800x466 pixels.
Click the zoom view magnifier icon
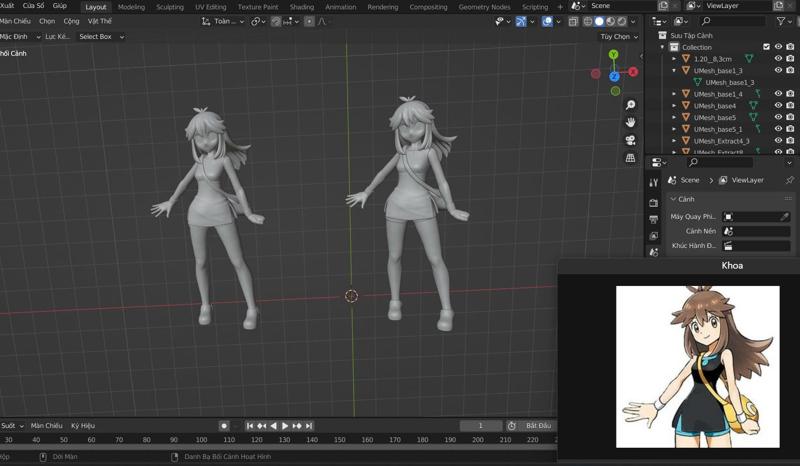point(630,105)
